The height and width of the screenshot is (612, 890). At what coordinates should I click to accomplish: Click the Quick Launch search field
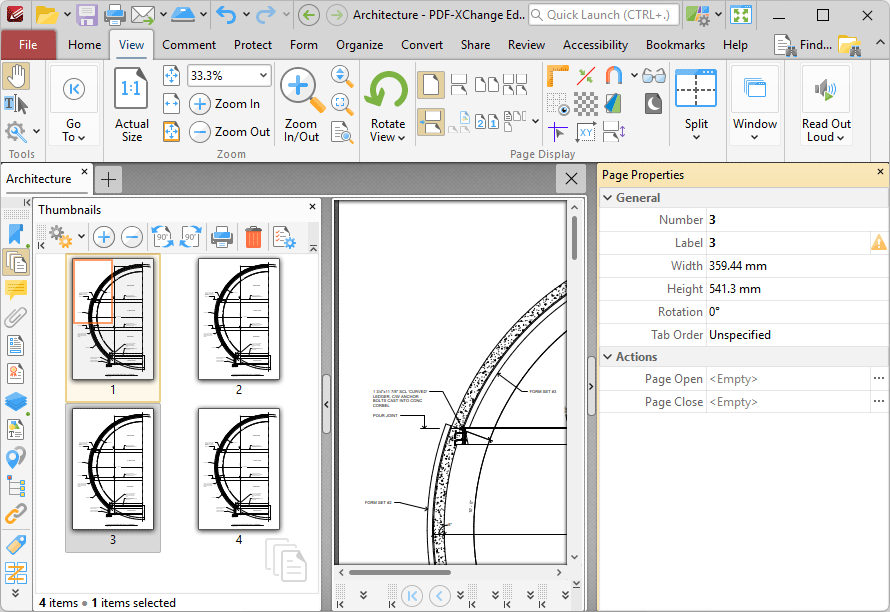pyautogui.click(x=603, y=15)
